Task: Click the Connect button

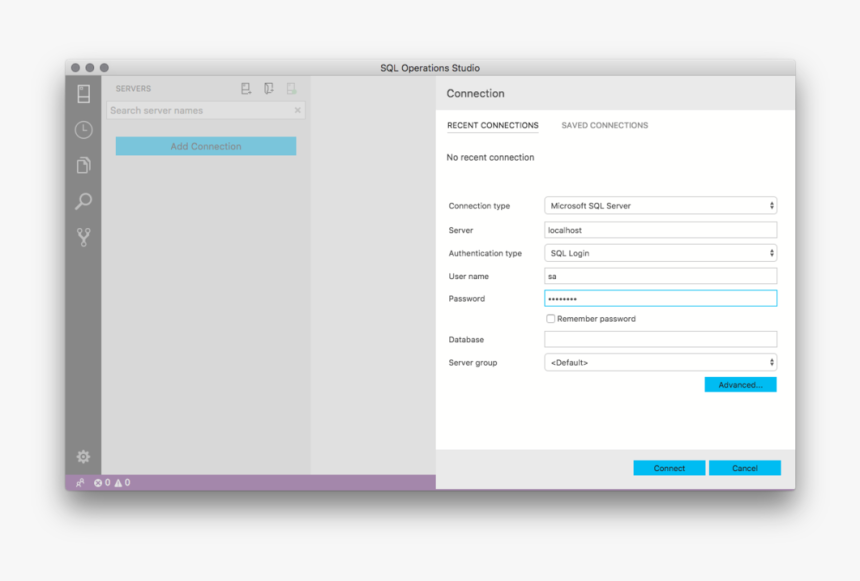Action: coord(669,468)
